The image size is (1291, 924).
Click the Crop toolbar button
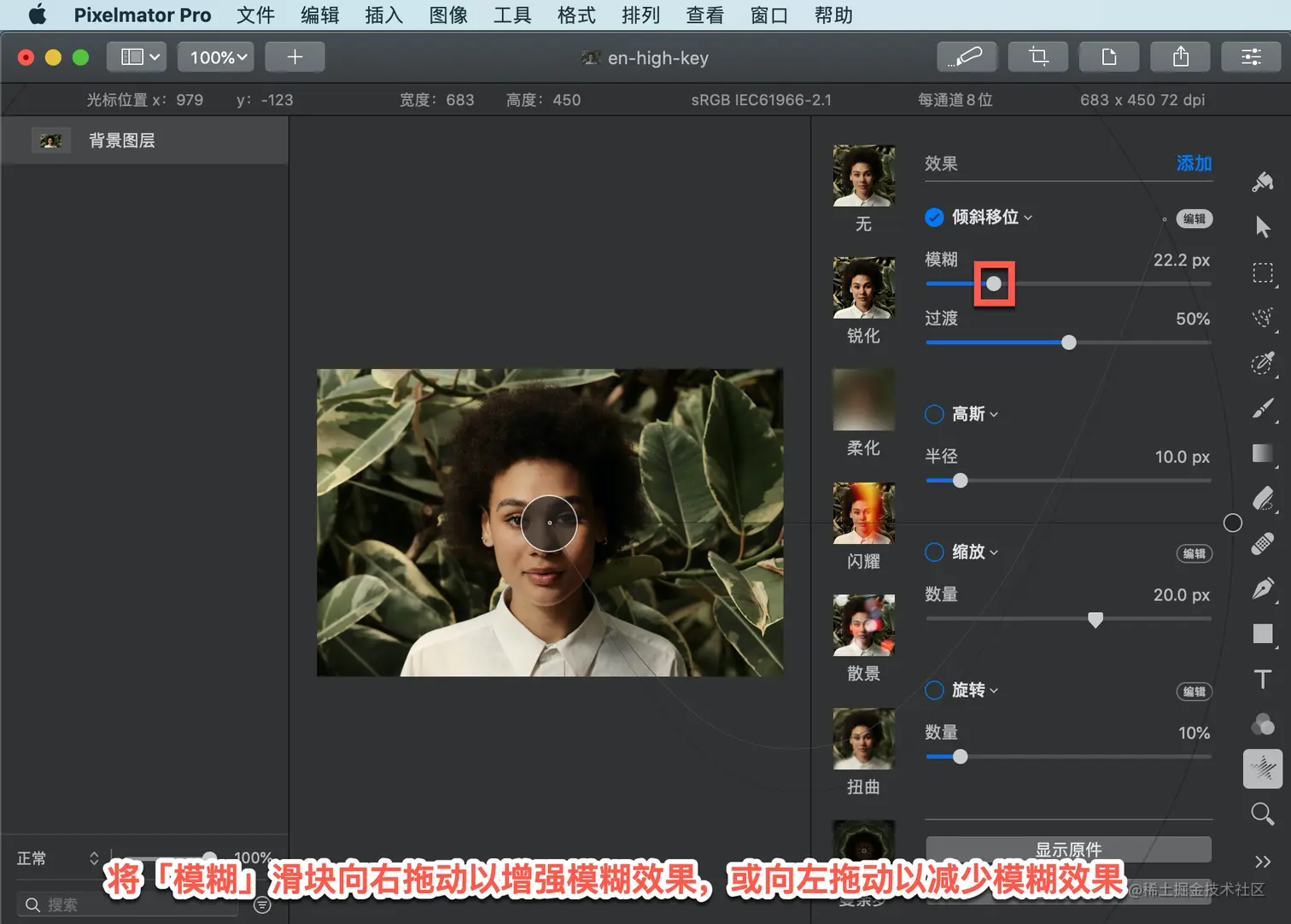pos(1038,57)
